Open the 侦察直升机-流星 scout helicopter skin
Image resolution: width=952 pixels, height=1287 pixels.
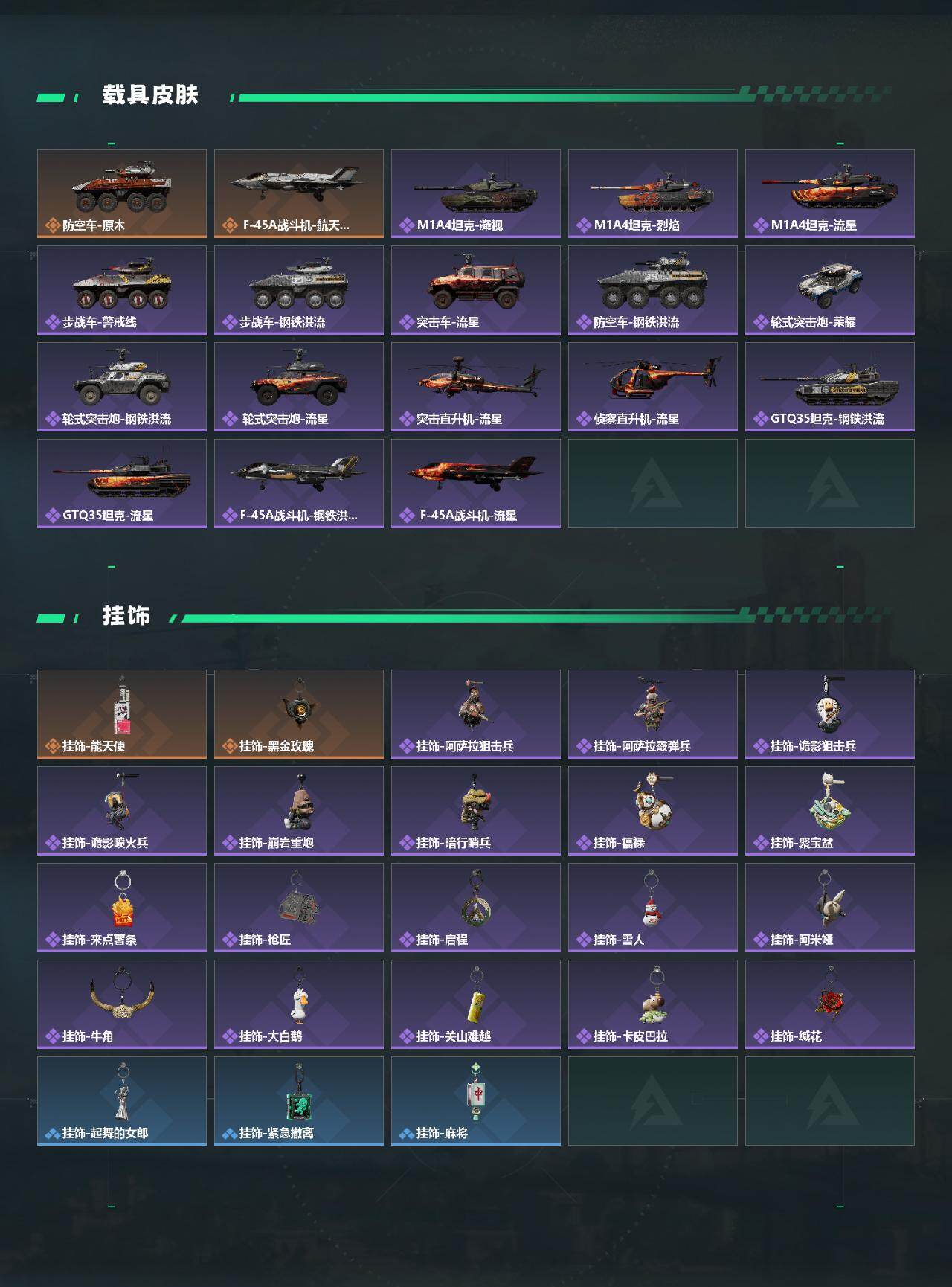point(653,387)
